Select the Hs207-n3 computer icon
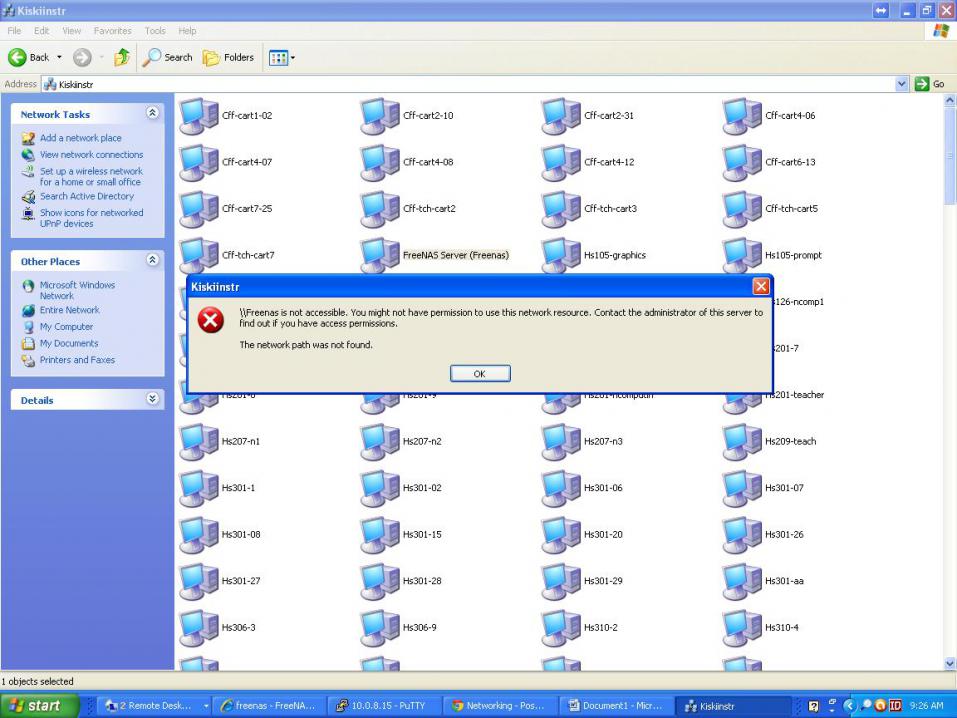Viewport: 957px width, 718px height. 561,441
